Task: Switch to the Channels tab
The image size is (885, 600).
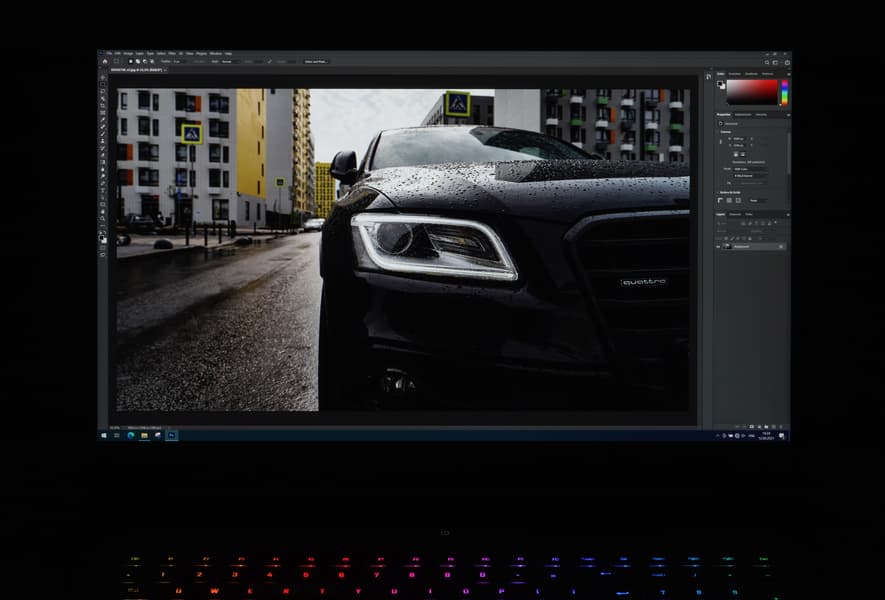Action: point(735,214)
